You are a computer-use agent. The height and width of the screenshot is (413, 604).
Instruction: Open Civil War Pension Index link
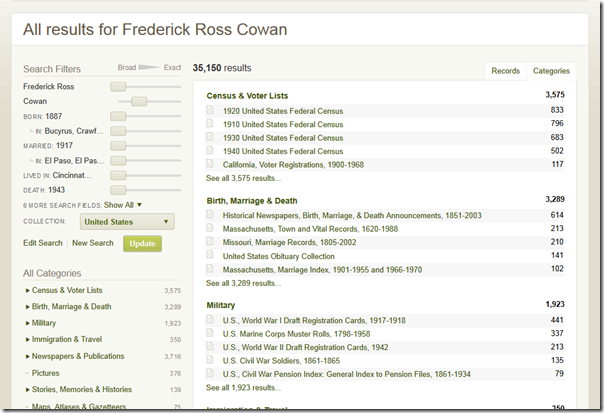coord(347,374)
